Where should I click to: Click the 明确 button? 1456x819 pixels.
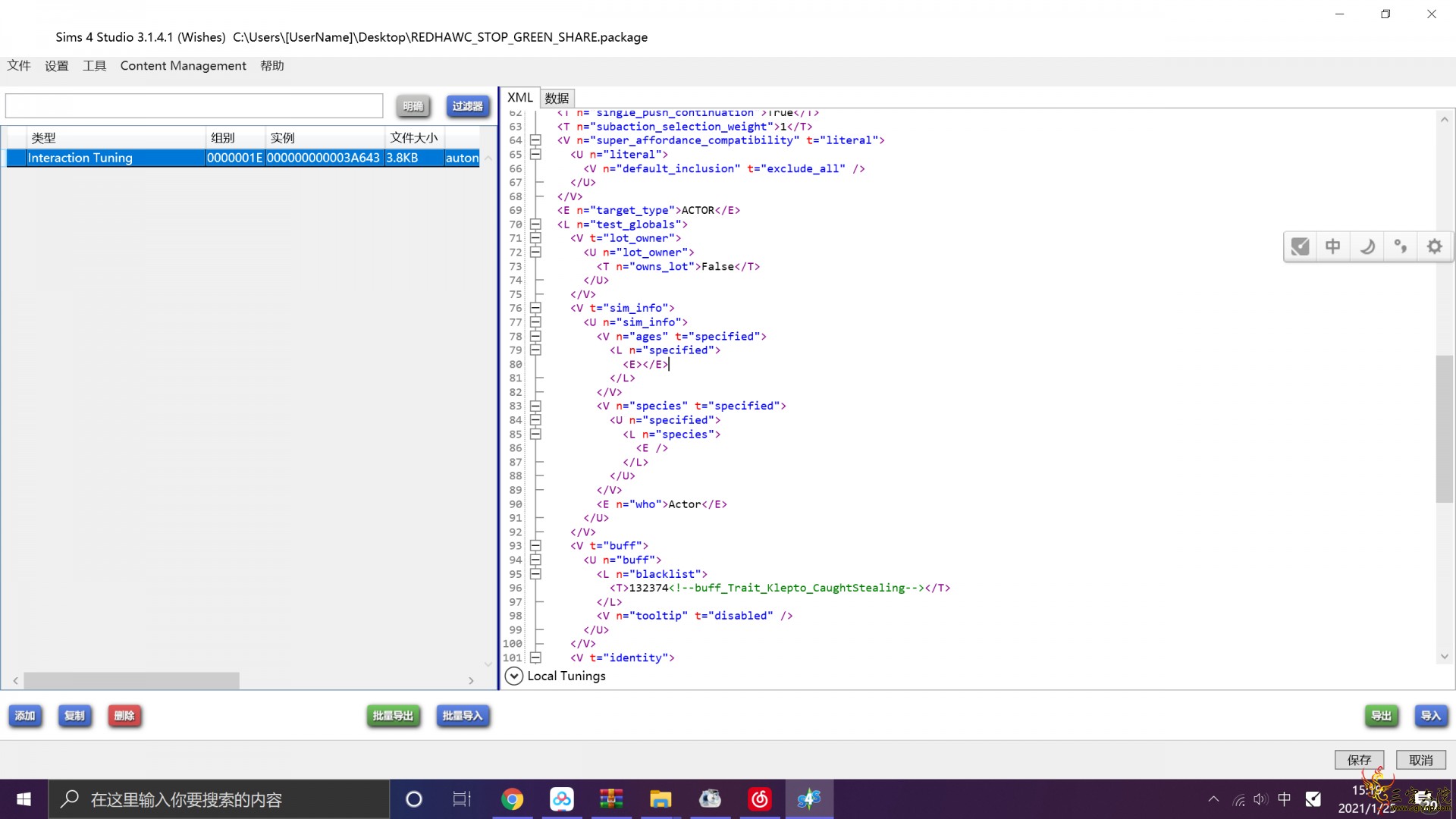click(413, 106)
